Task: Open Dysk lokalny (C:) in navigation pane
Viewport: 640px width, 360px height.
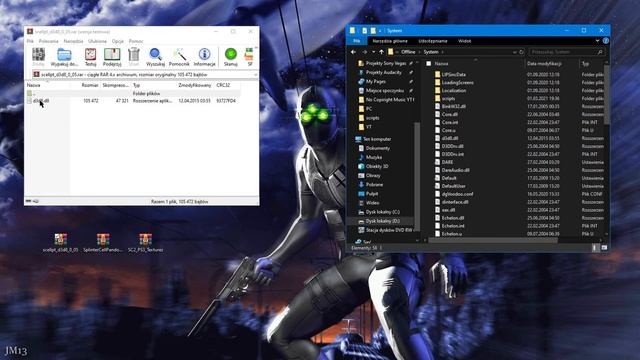Action: coord(383,212)
